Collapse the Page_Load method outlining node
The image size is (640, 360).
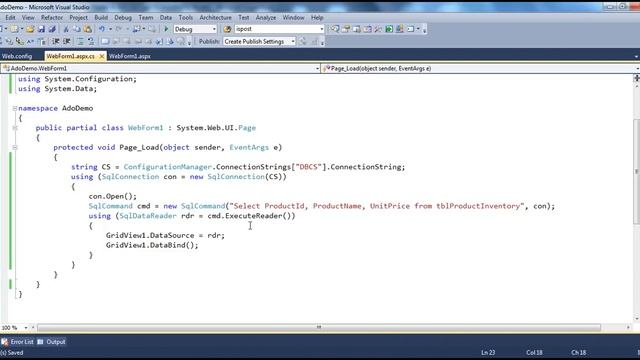15,147
